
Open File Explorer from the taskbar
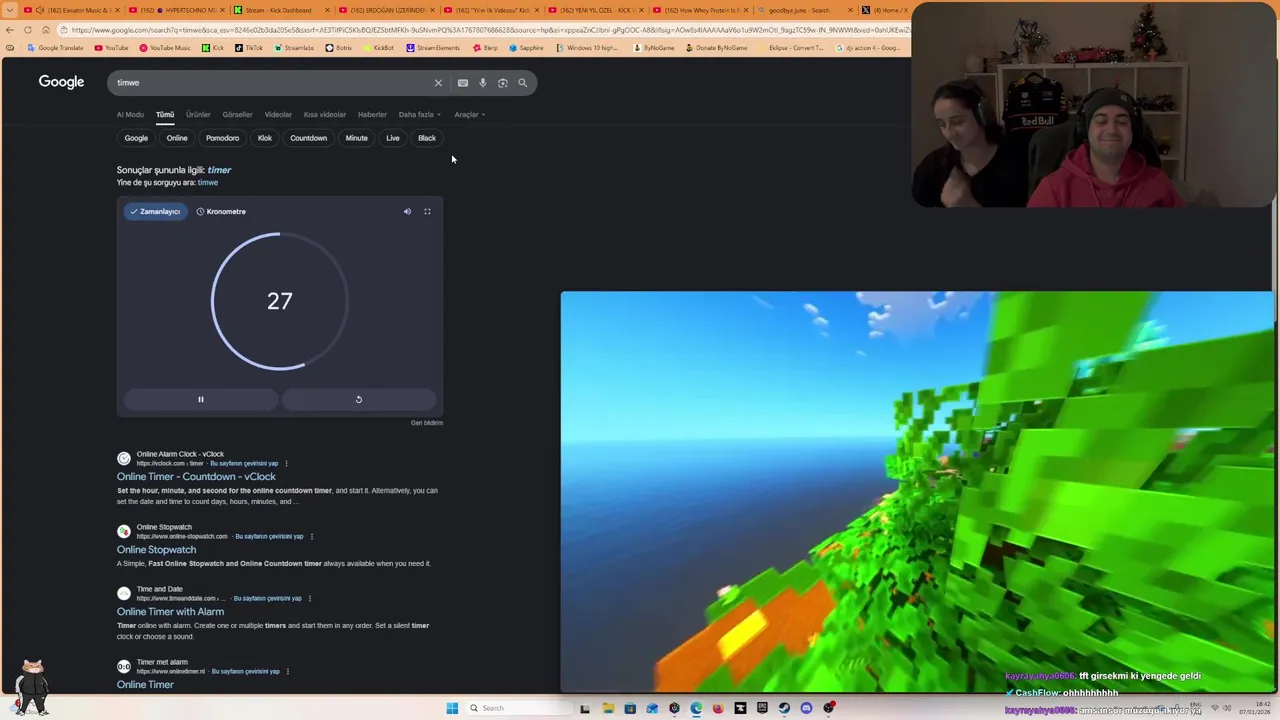[608, 708]
